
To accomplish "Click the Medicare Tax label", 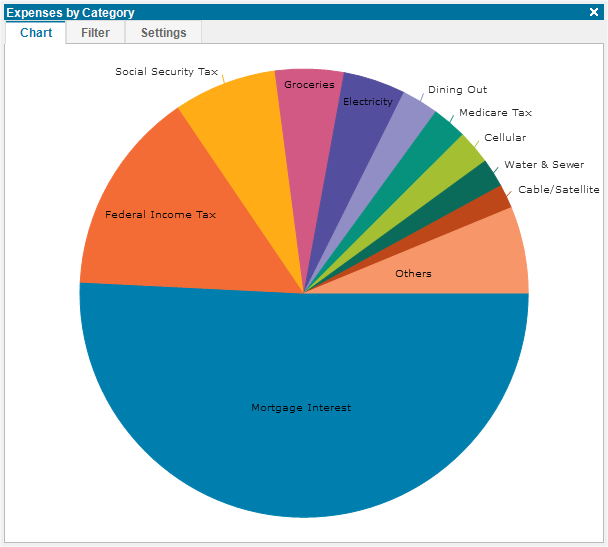I will coord(495,113).
